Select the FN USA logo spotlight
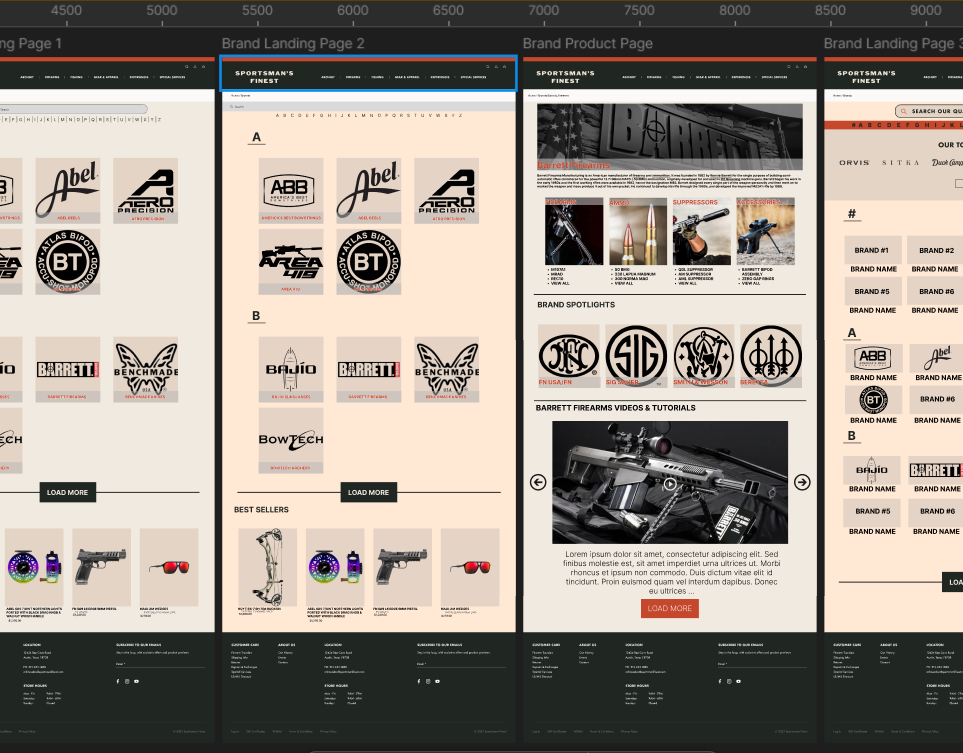The width and height of the screenshot is (963, 753). (569, 356)
